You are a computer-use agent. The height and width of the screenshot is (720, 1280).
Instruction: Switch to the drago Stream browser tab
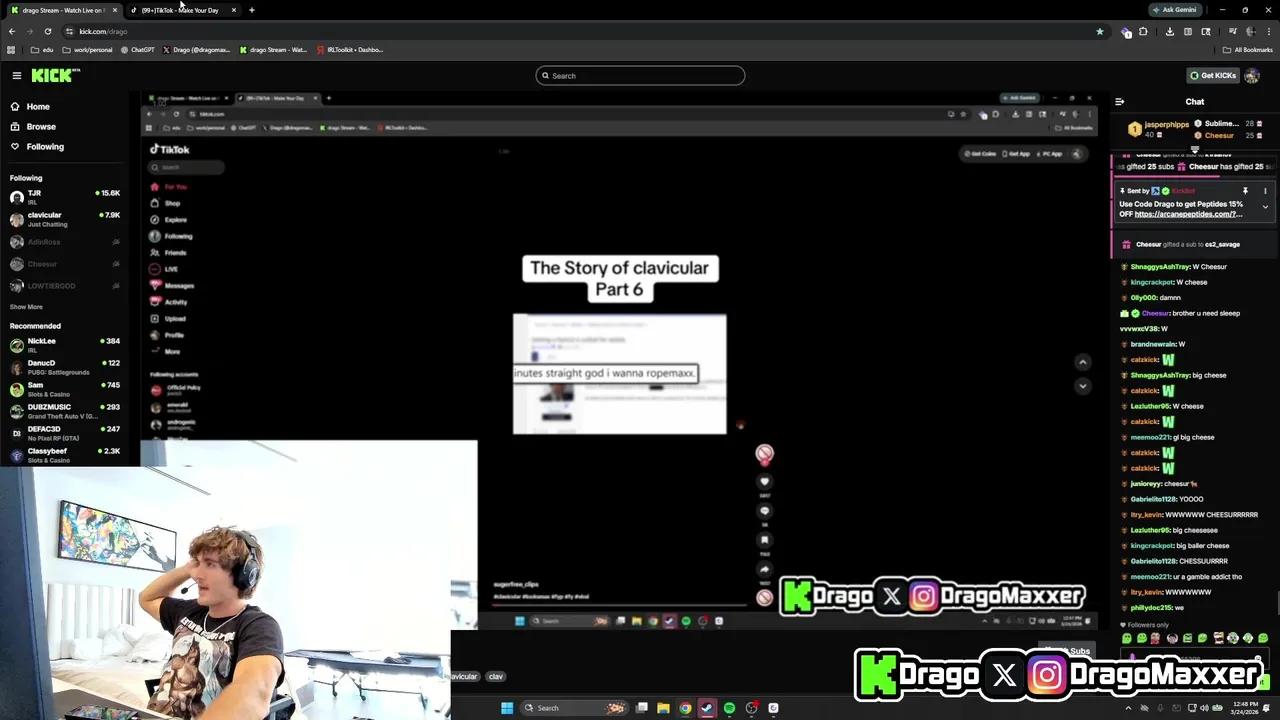[x=64, y=10]
